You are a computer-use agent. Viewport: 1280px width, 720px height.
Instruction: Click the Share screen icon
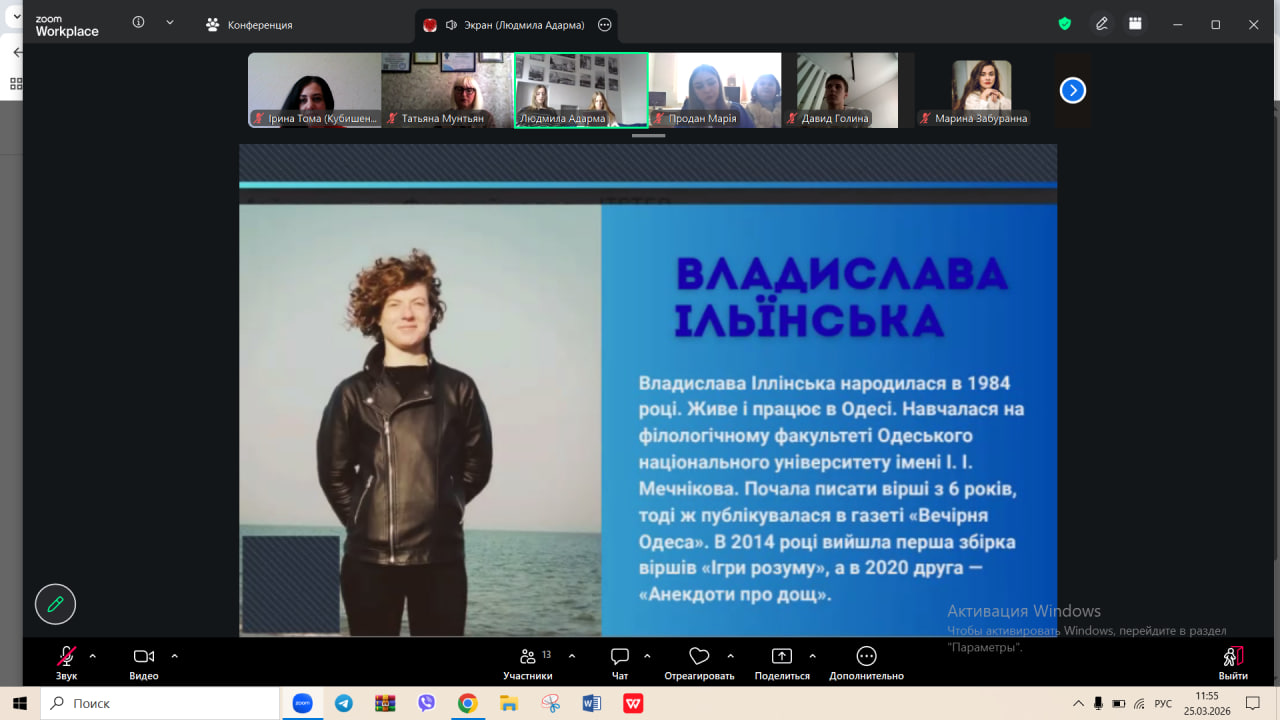tap(781, 662)
